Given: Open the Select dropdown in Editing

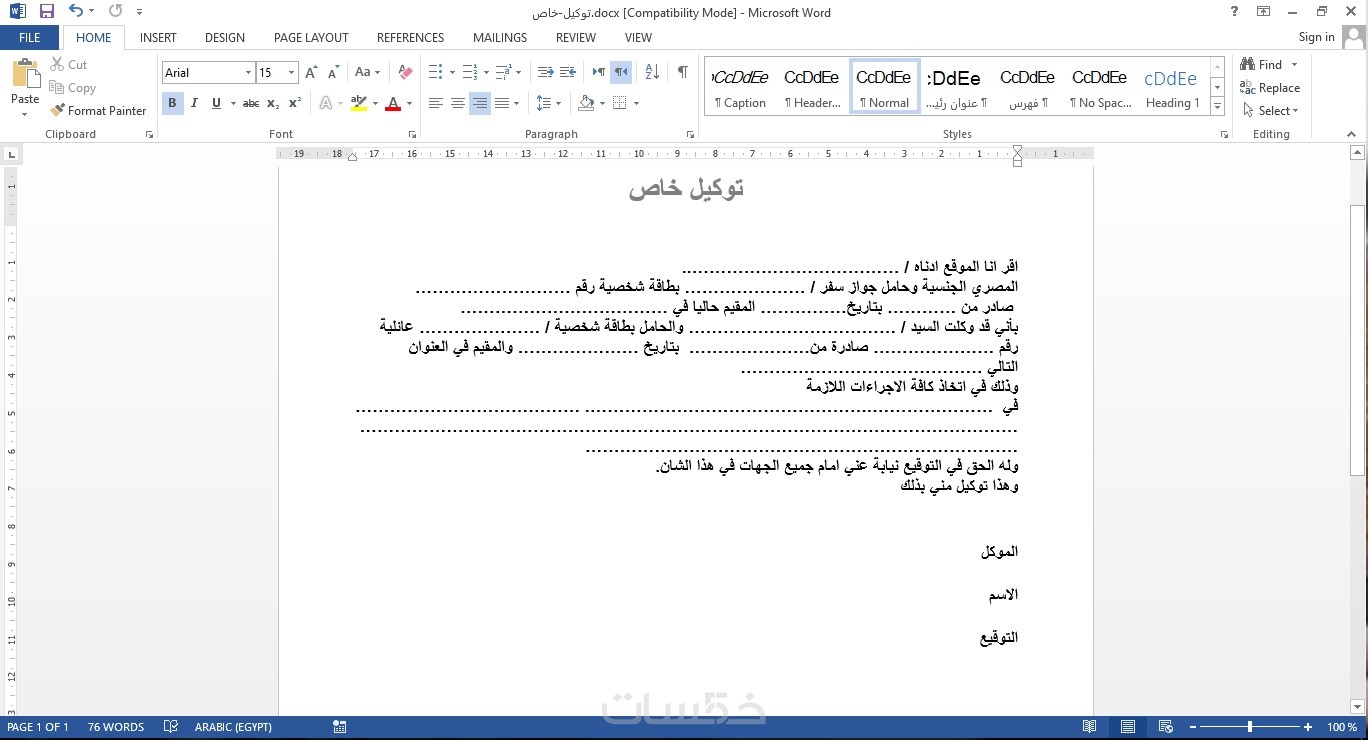Looking at the screenshot, I should click(1272, 111).
